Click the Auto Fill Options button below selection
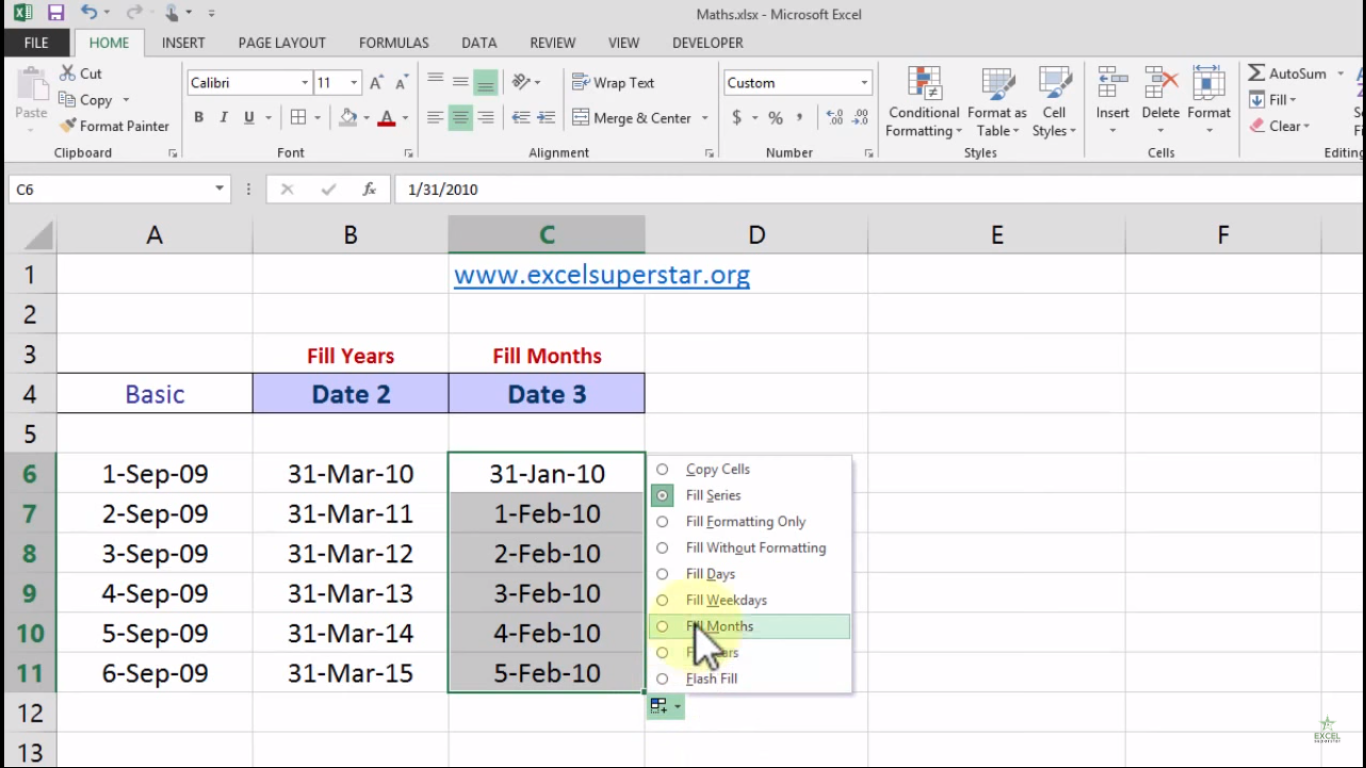1366x768 pixels. (665, 707)
